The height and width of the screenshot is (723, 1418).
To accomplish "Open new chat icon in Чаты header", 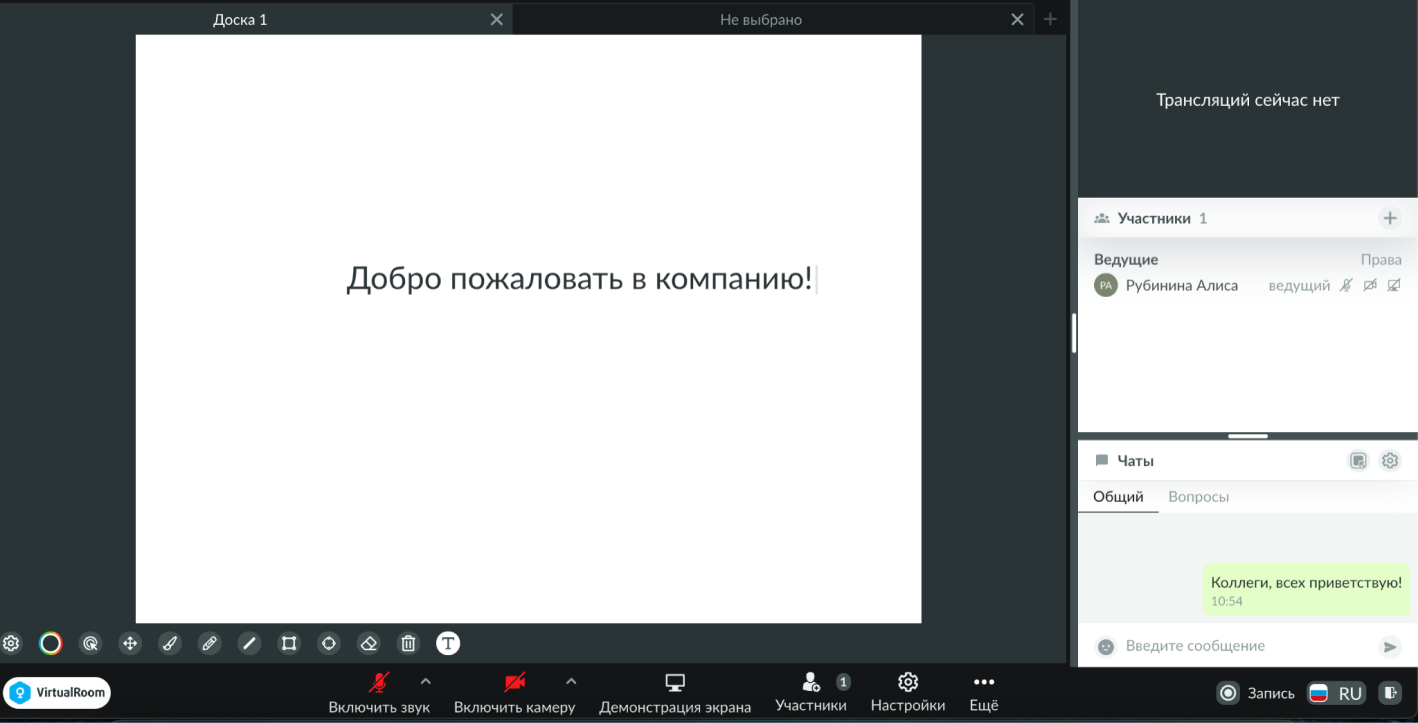I will point(1358,461).
